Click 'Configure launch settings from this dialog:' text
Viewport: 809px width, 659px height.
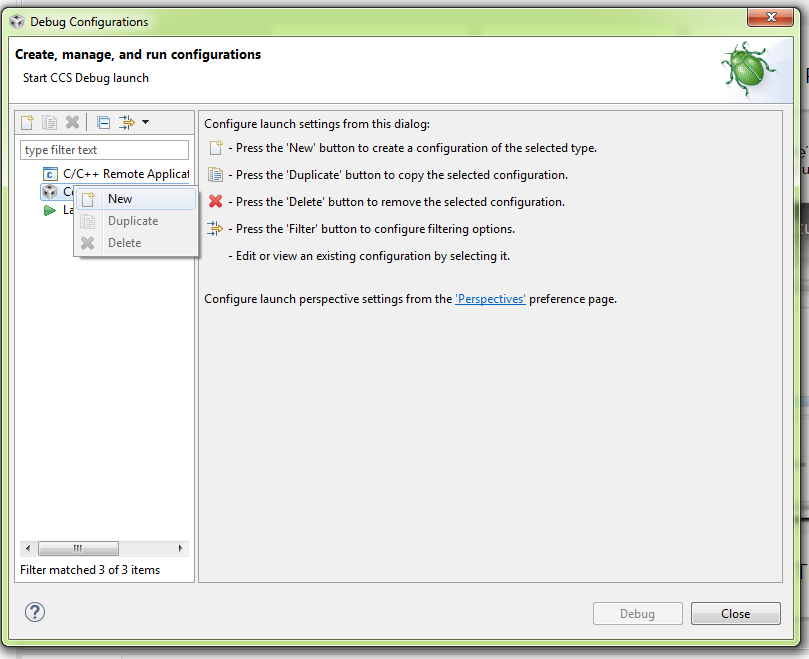click(317, 124)
